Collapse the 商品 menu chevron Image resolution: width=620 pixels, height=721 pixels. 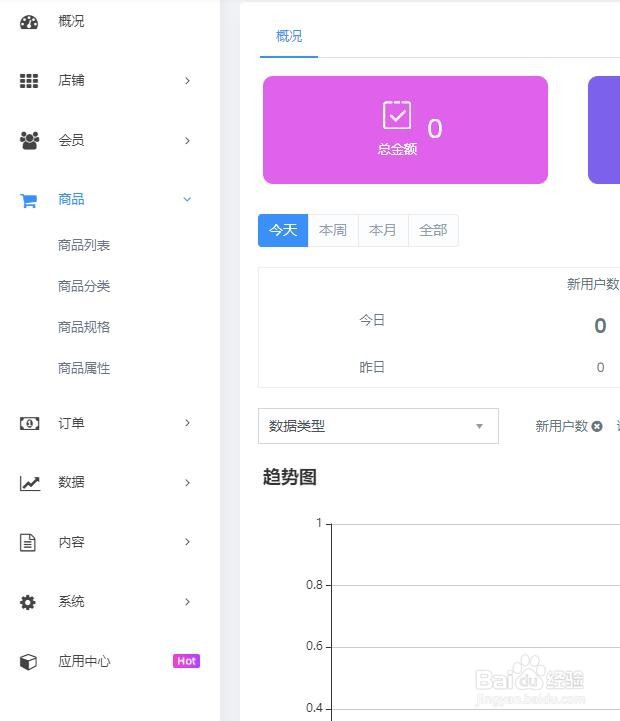[x=187, y=199]
